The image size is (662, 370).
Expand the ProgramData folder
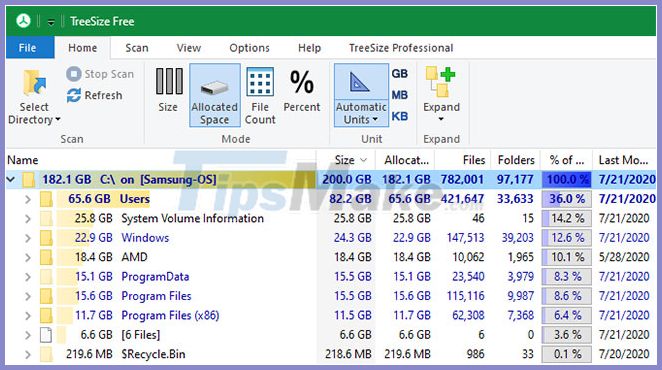pos(28,277)
